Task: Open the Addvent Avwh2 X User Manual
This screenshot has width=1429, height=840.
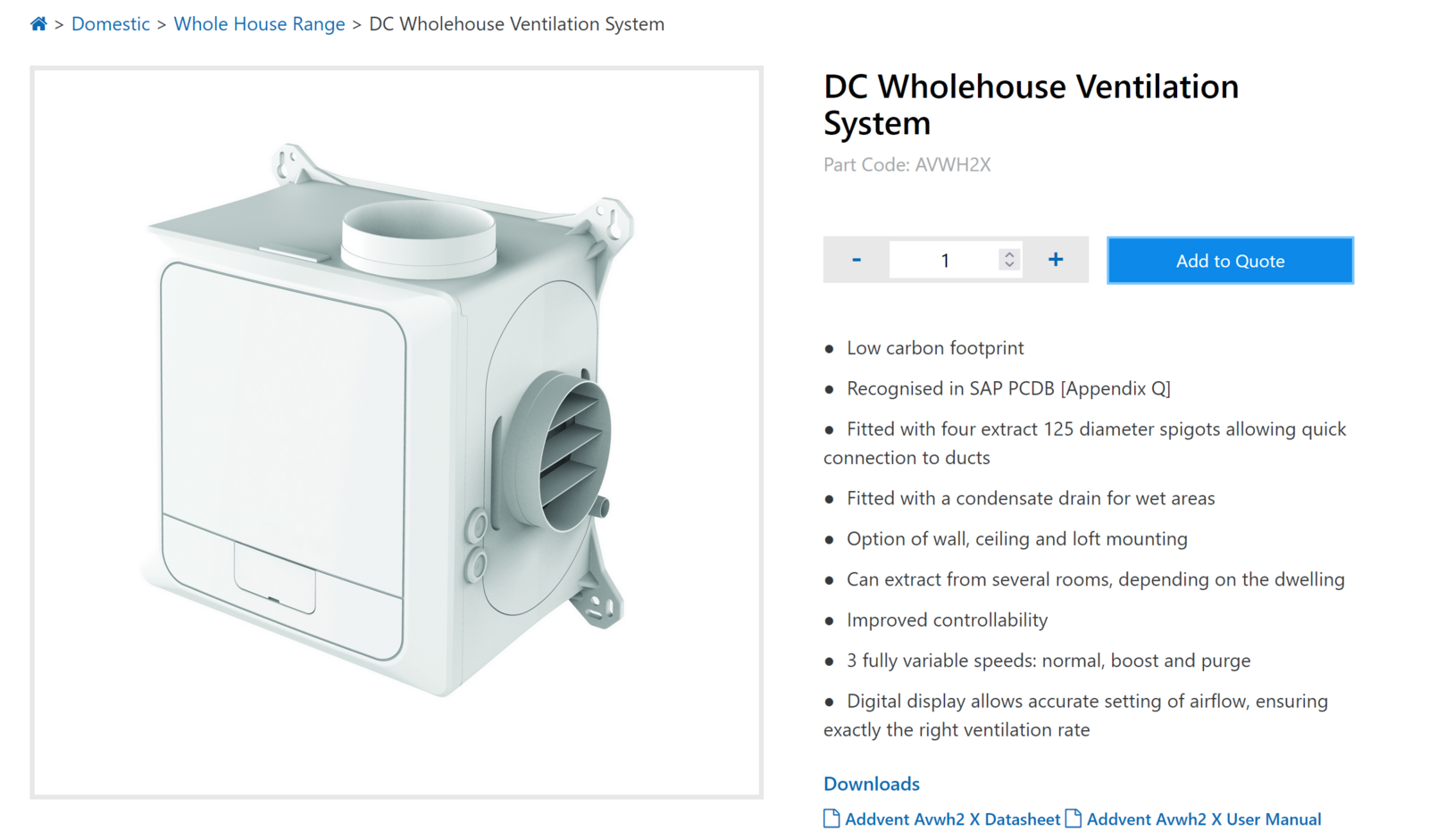Action: point(1203,819)
